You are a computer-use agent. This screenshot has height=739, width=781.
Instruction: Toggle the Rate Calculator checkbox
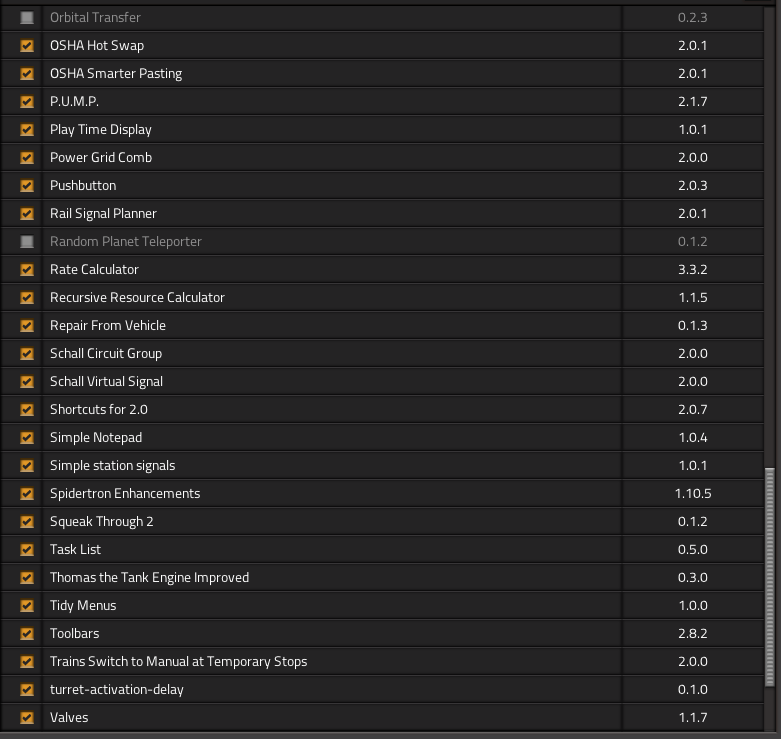point(27,269)
